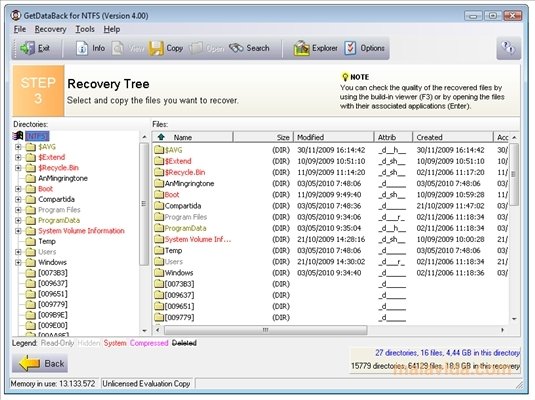Click directory tree scroll down arrow

click(144, 330)
